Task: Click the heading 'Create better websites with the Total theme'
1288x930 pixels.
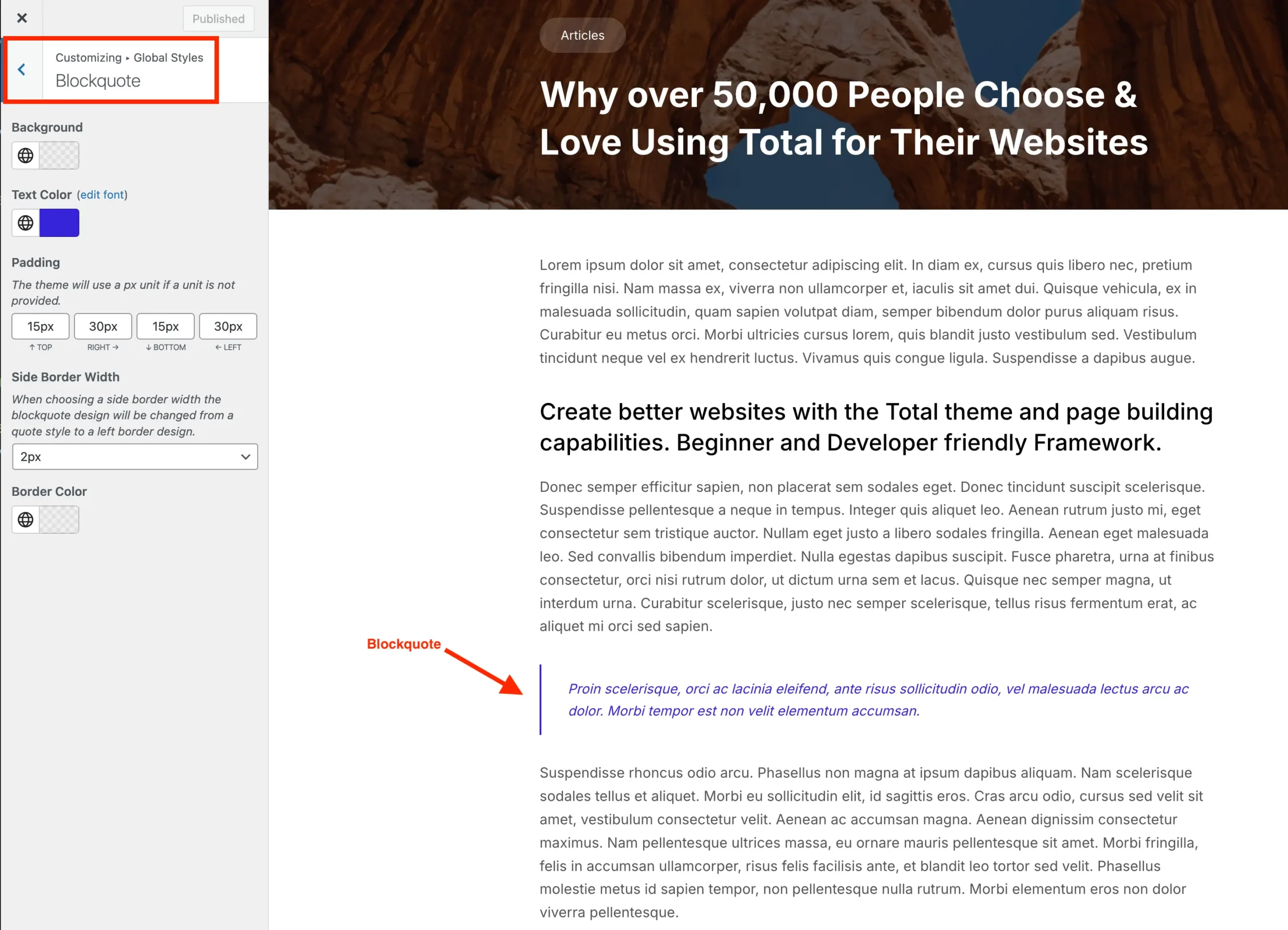Action: click(876, 427)
